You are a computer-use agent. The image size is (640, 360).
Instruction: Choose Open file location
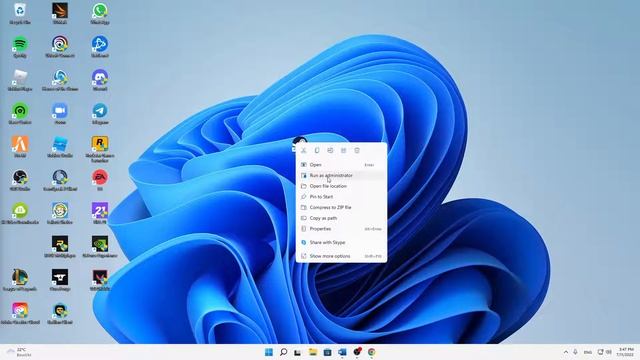pos(341,186)
